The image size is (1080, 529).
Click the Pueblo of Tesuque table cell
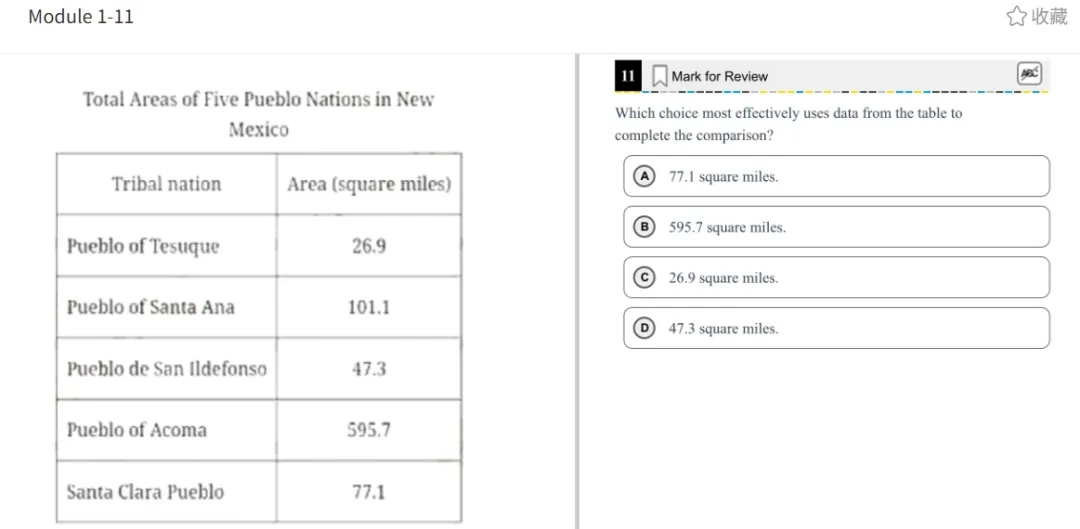(143, 246)
